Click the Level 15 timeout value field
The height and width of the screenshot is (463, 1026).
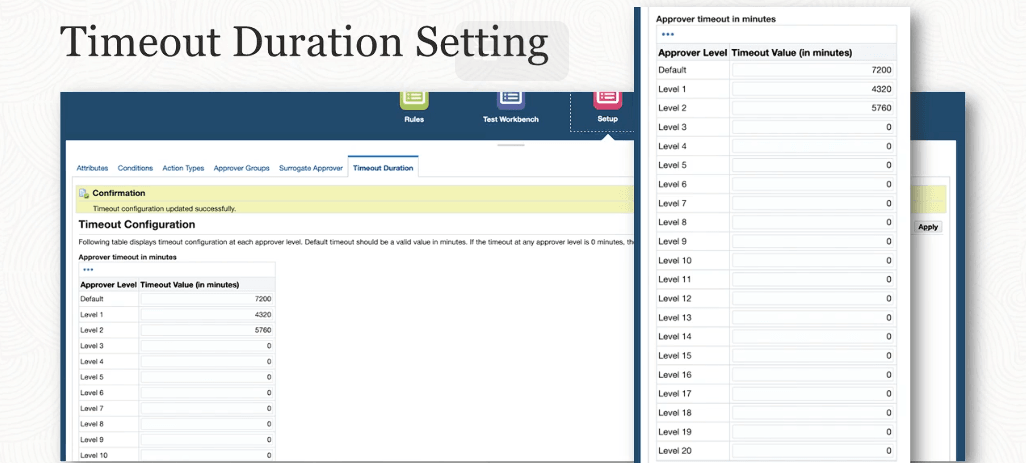tap(813, 356)
